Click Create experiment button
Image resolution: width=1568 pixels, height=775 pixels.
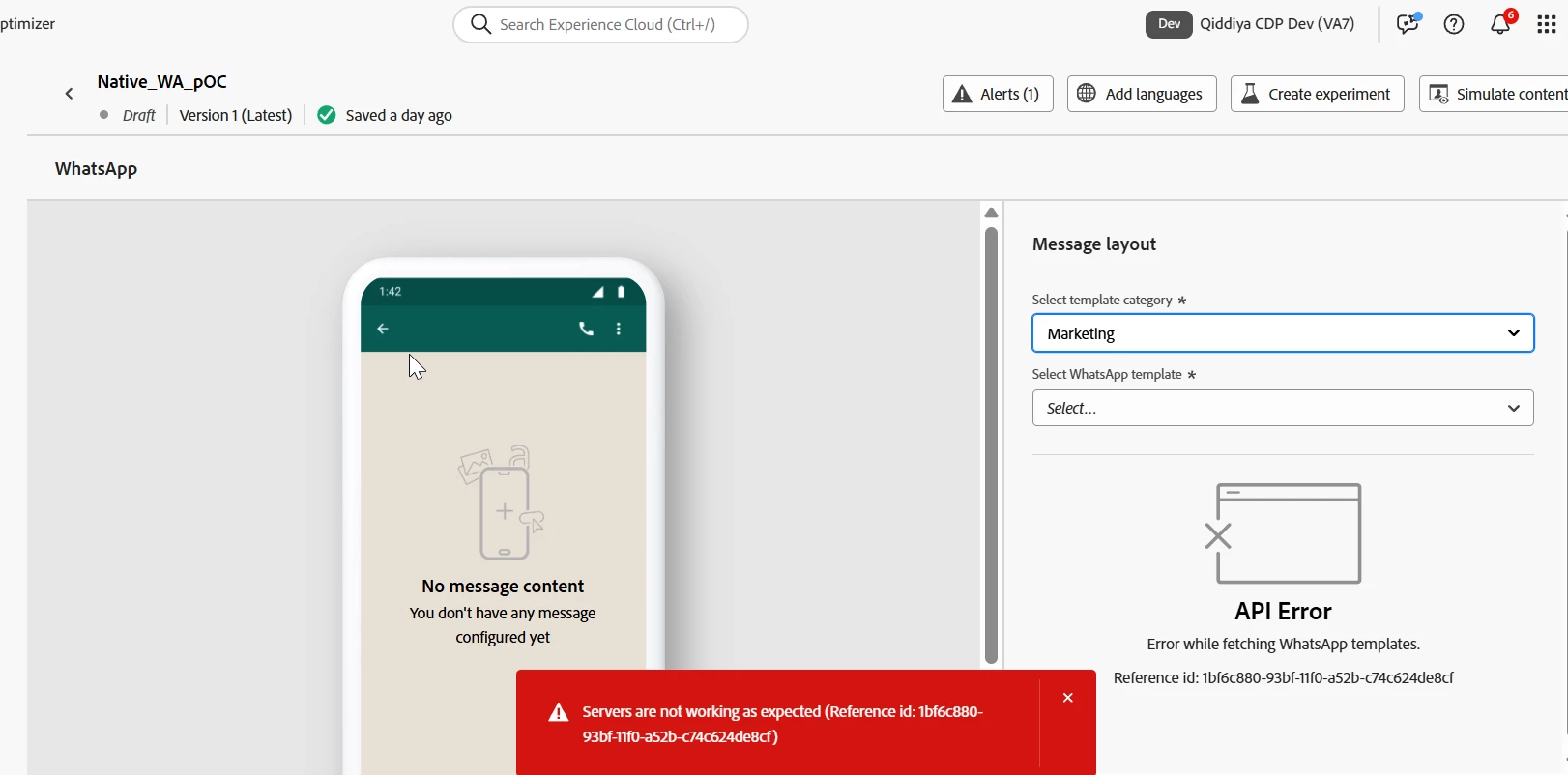(x=1317, y=94)
